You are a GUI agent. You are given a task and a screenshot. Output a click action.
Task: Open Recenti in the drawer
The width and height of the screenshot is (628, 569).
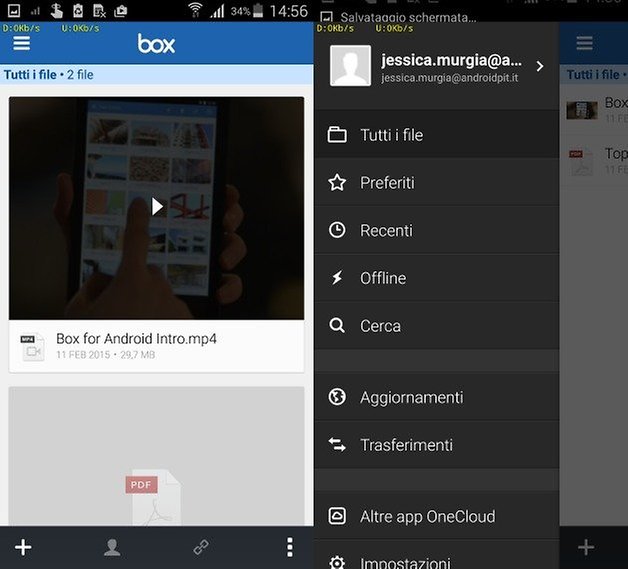pos(437,230)
